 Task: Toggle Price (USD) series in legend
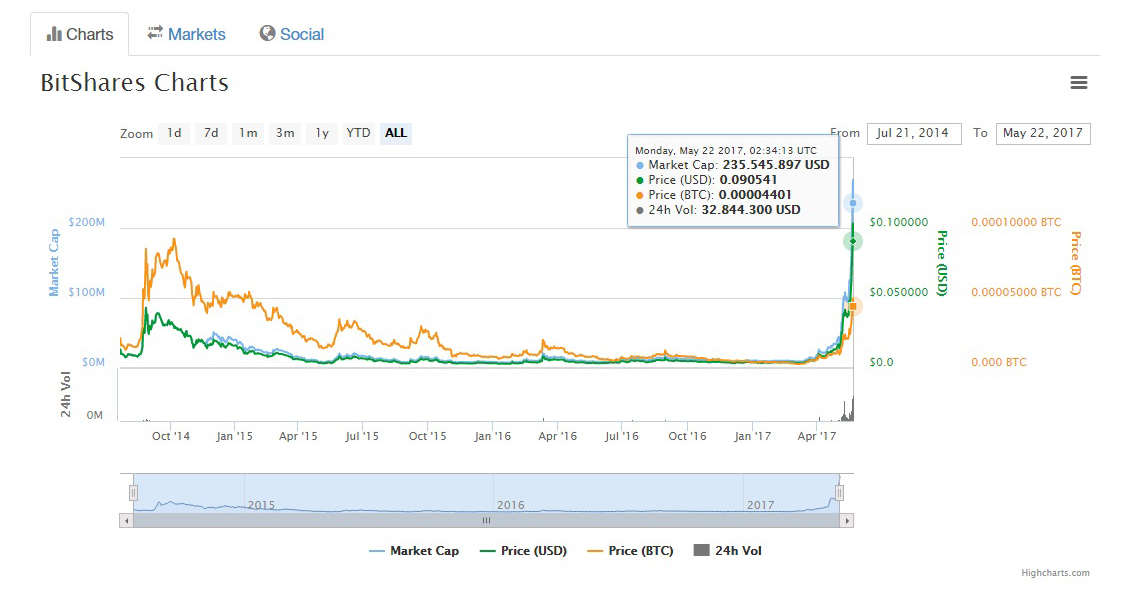[523, 550]
